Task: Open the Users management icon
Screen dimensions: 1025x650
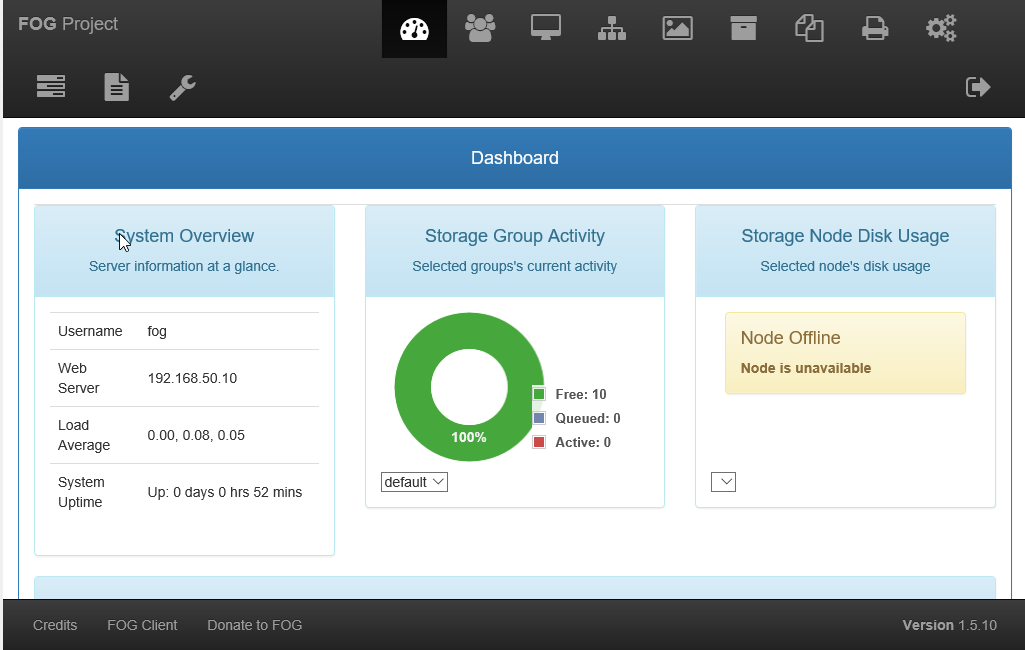Action: (480, 29)
